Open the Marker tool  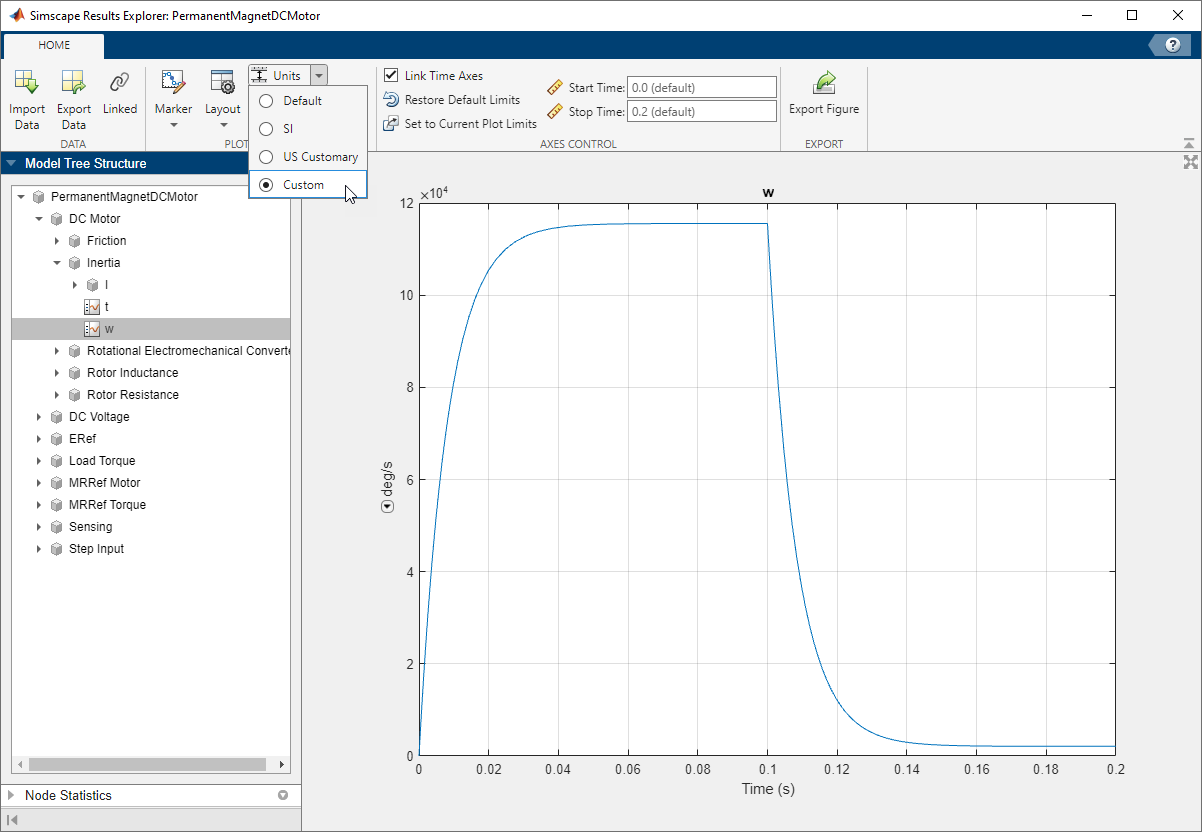173,84
